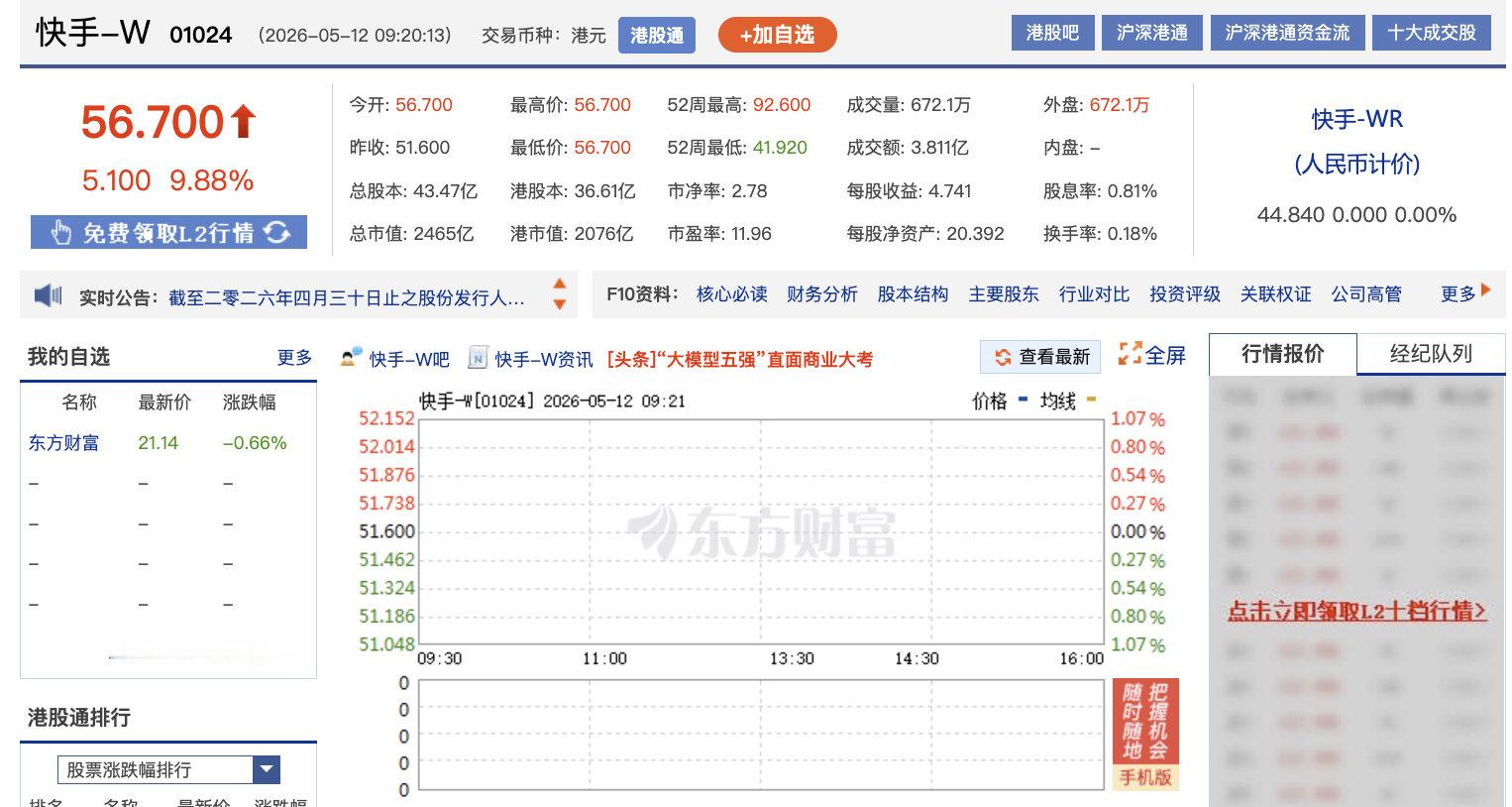The image size is (1512, 807).
Task: Open the 股票涨跌幅排行 dropdown
Action: click(168, 769)
